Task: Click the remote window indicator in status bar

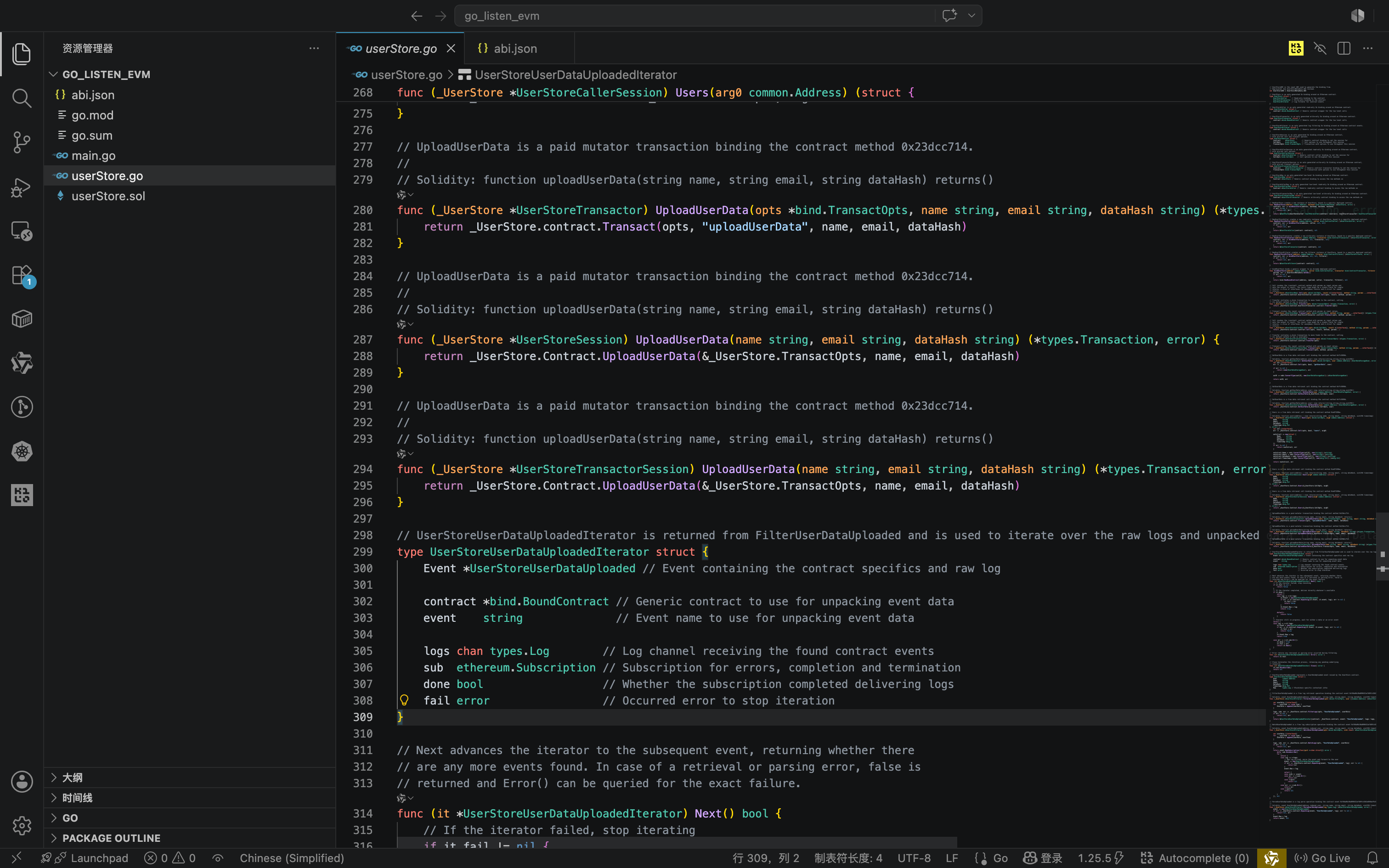Action: click(16, 858)
